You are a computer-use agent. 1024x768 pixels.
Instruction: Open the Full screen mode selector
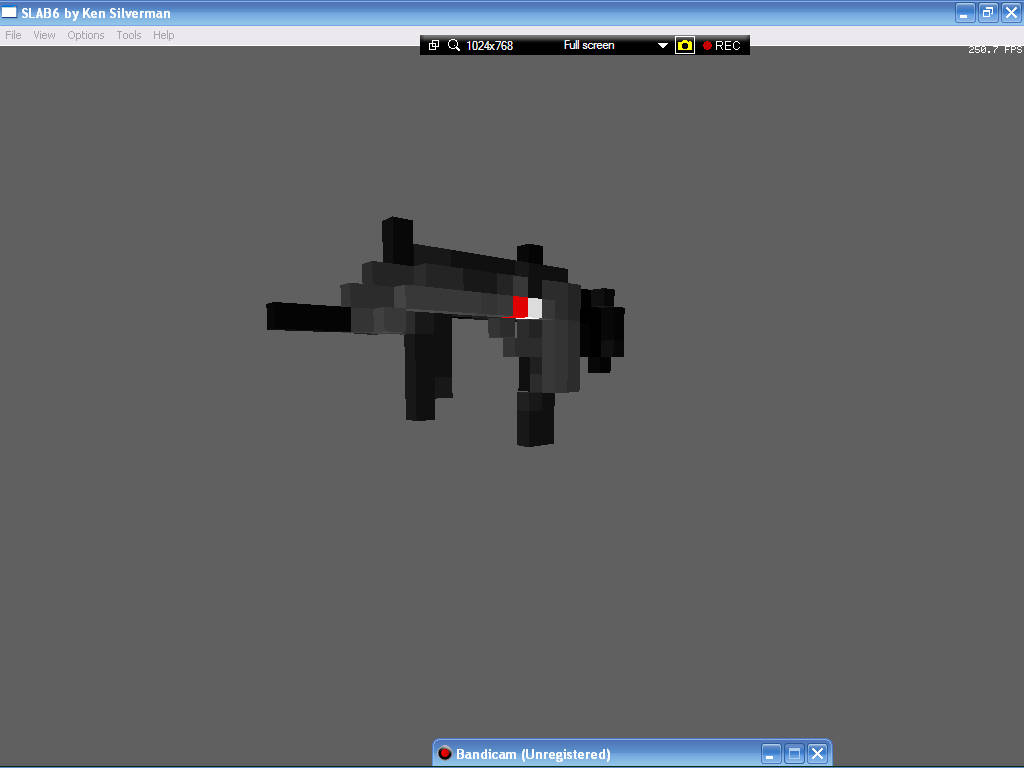pos(589,45)
